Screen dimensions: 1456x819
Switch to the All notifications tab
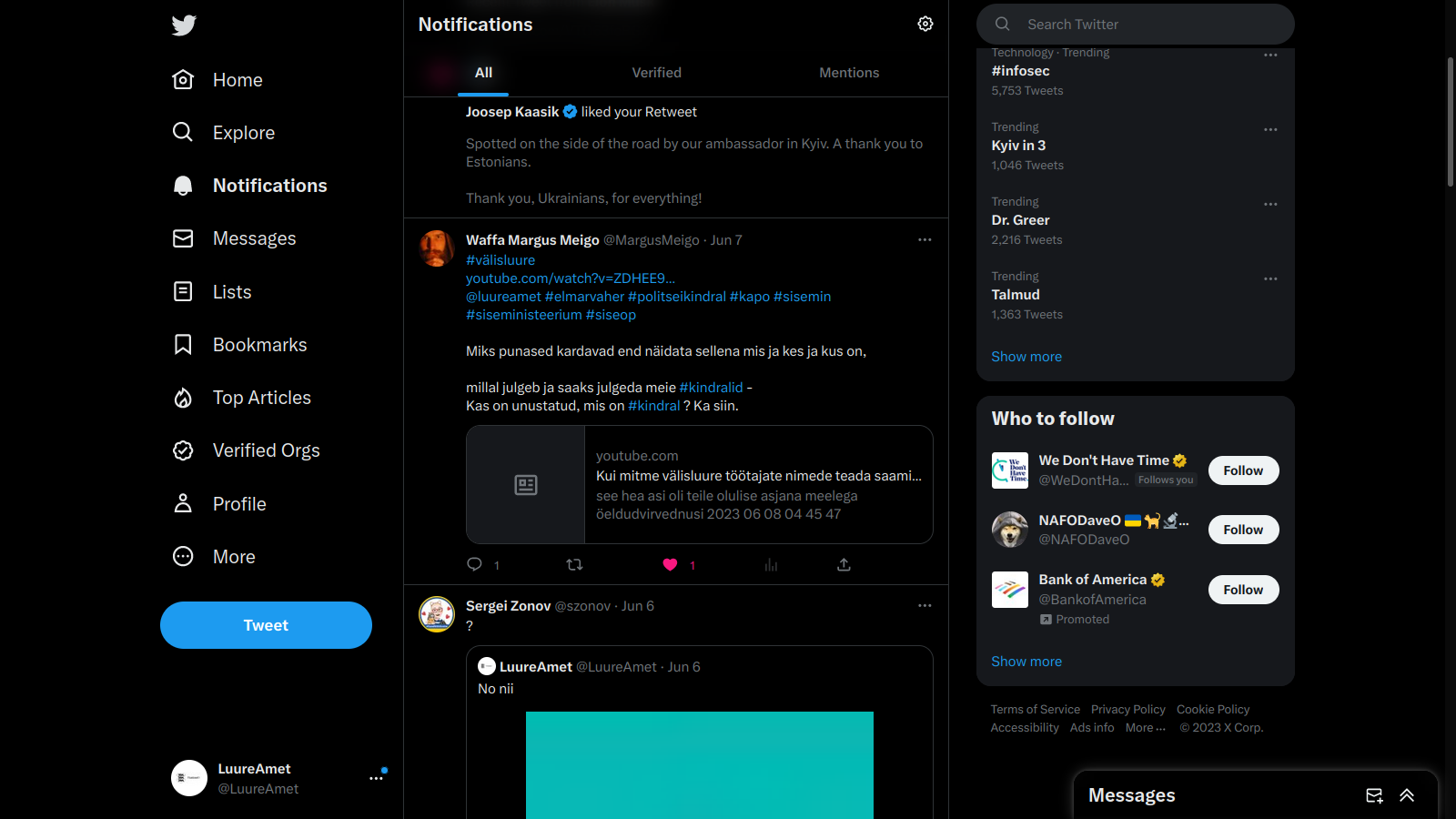tap(483, 73)
